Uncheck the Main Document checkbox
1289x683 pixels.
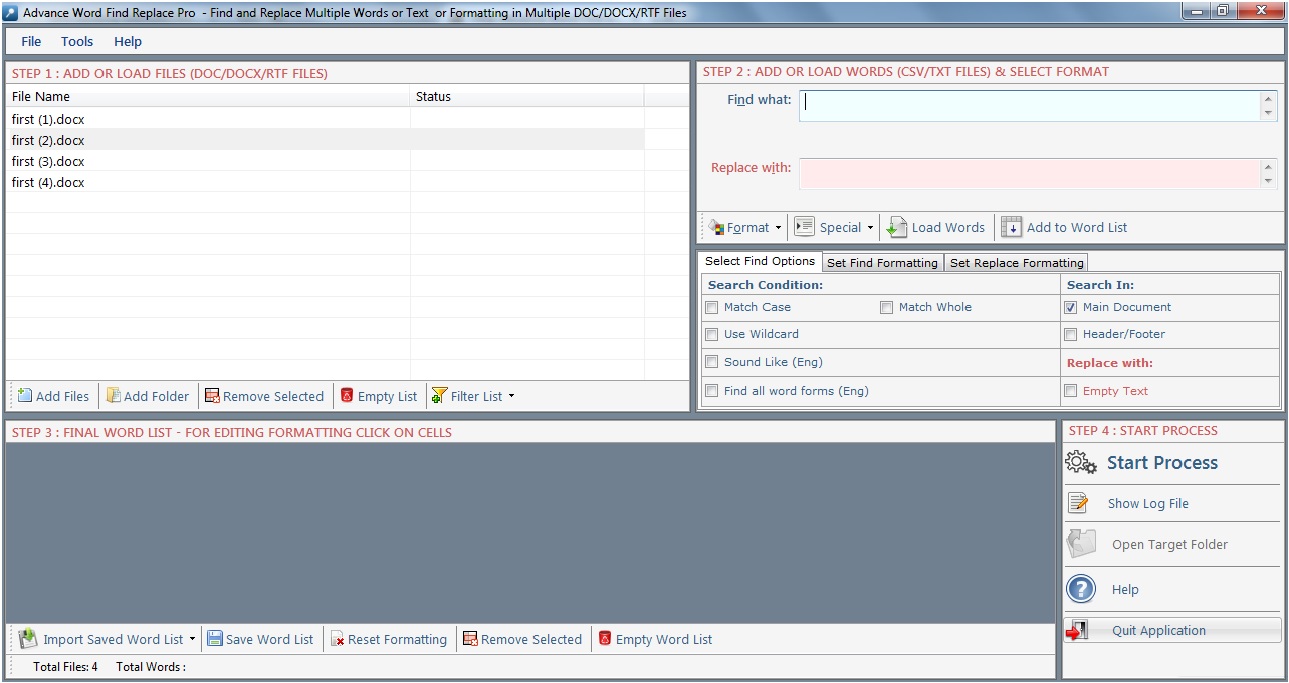1071,307
